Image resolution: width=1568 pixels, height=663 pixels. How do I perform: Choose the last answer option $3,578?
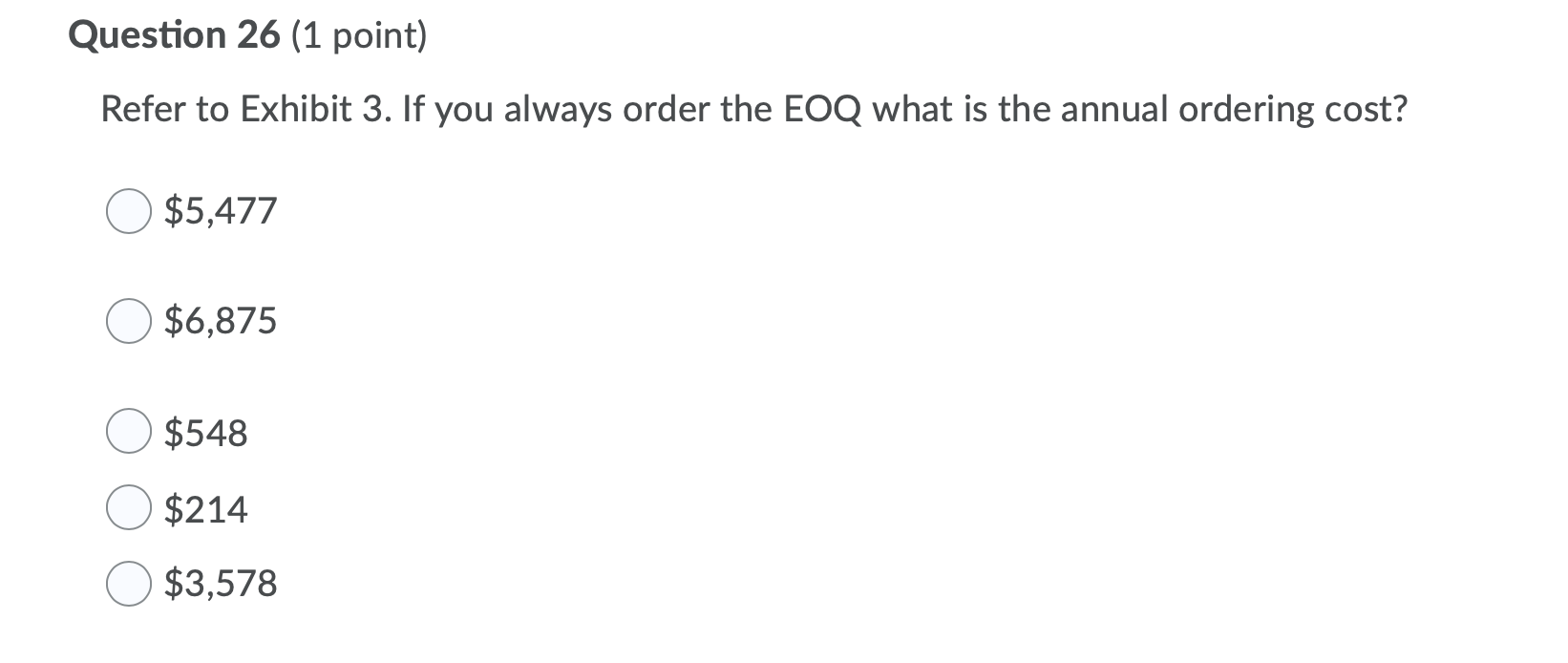pyautogui.click(x=129, y=584)
